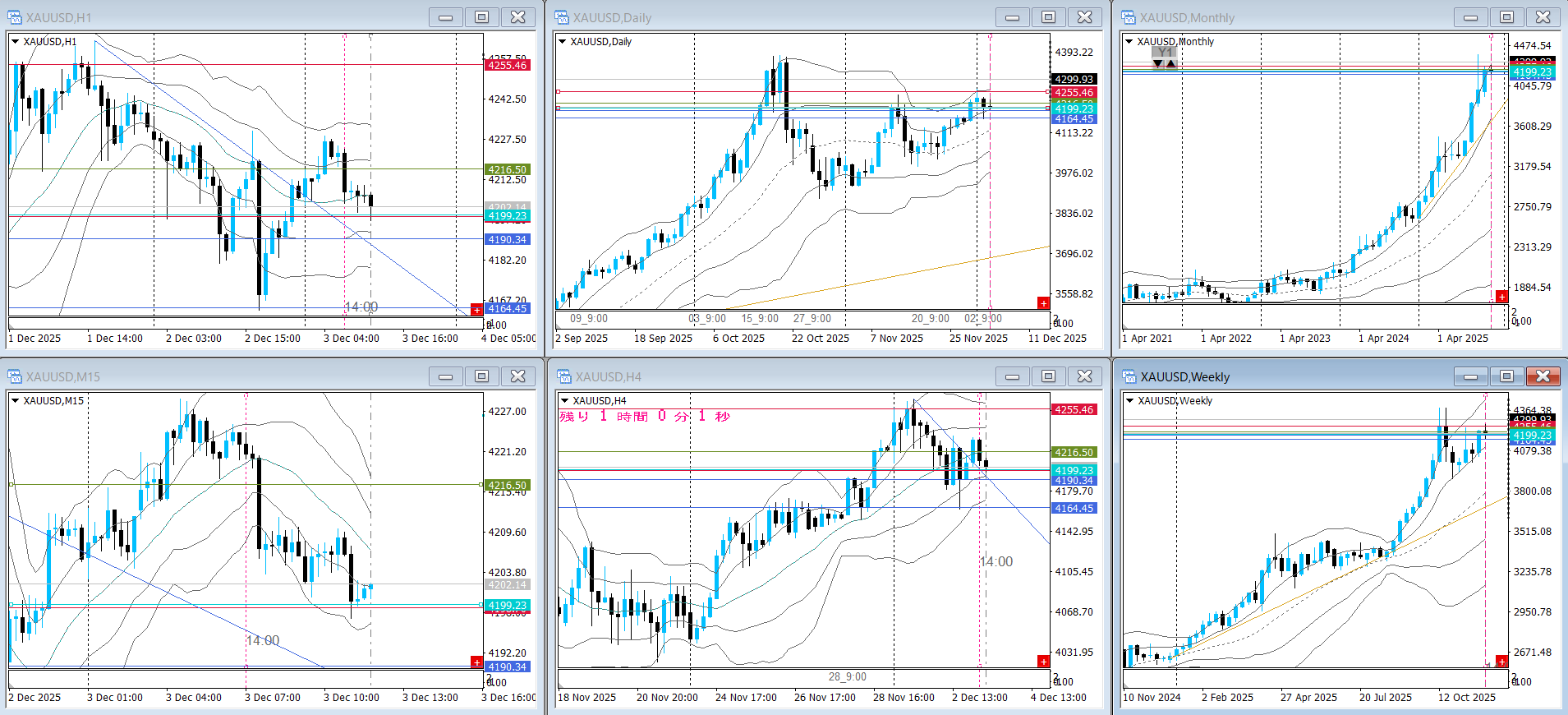Screen dimensions: 1568x715
Task: Expand the triangle beside XAUUSD,H4 label
Action: pos(564,401)
